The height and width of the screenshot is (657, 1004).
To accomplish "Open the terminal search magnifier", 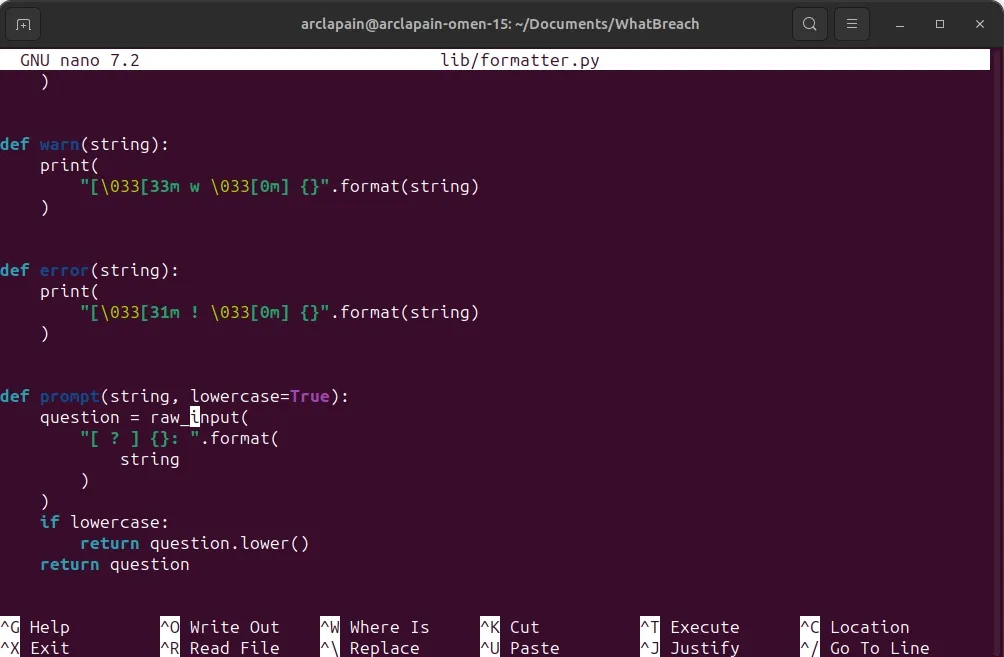I will click(x=809, y=23).
